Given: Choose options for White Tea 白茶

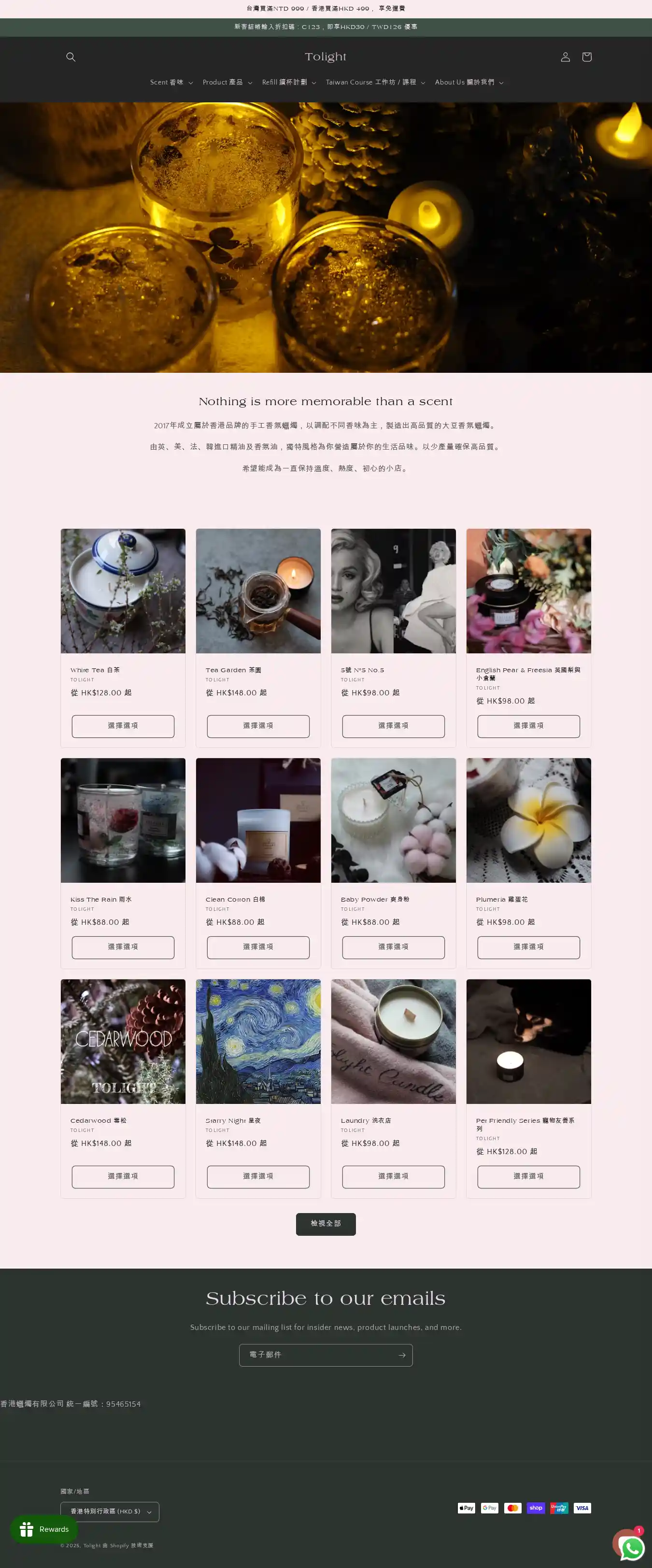Looking at the screenshot, I should point(123,725).
